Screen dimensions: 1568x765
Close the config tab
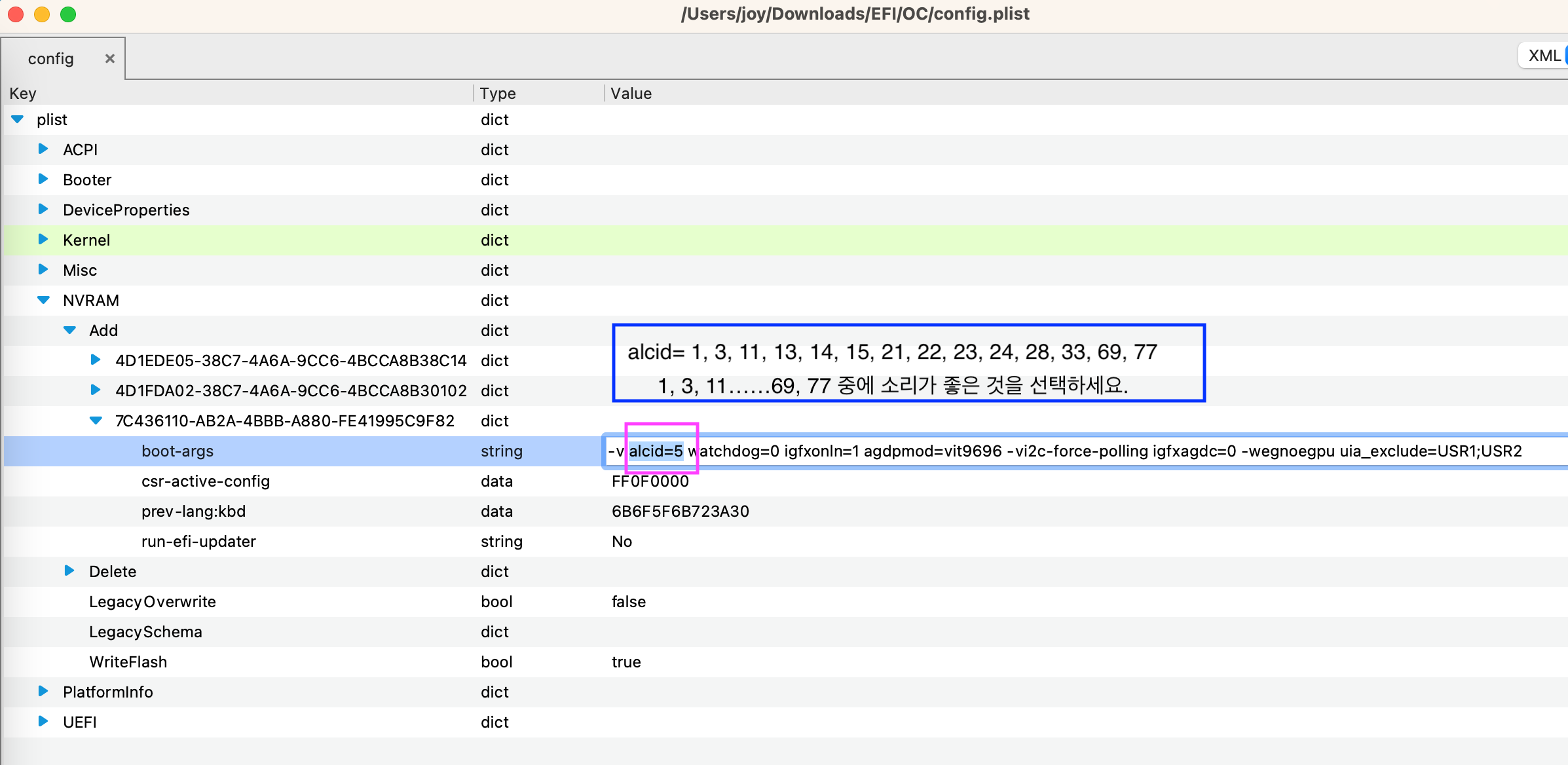tap(110, 59)
